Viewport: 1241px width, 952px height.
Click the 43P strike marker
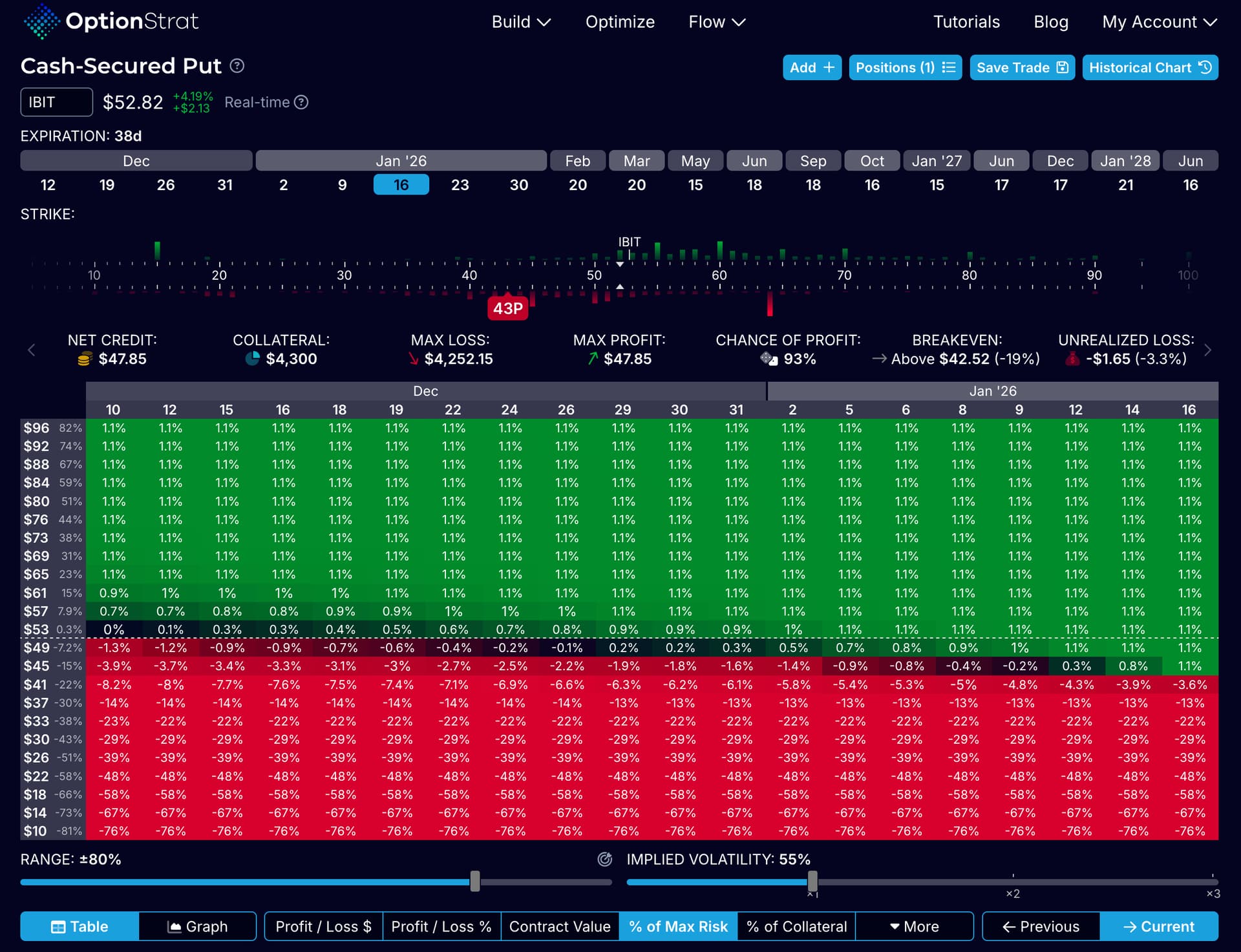(507, 308)
